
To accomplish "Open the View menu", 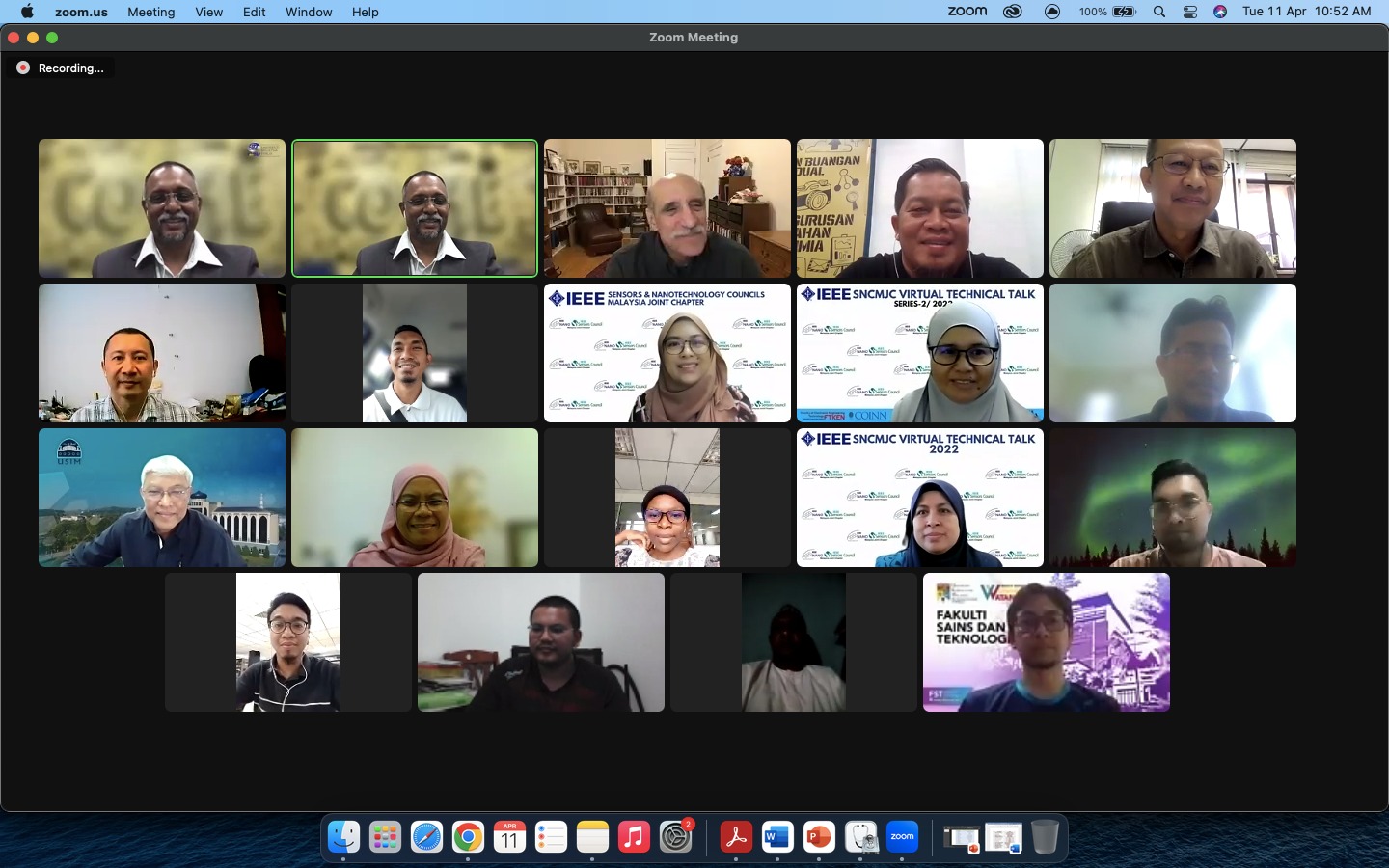I will tap(208, 12).
